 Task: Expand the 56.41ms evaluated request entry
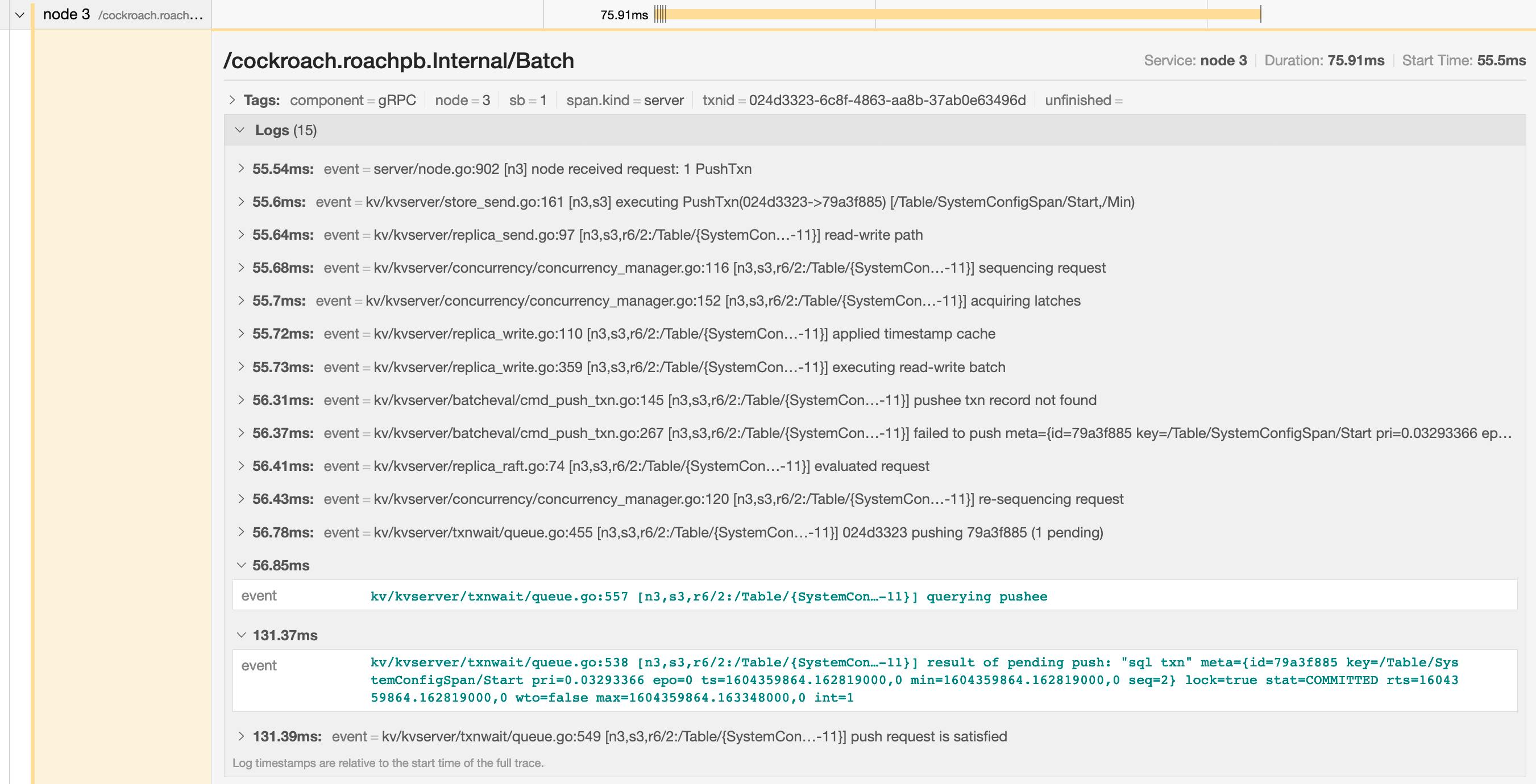click(x=241, y=466)
